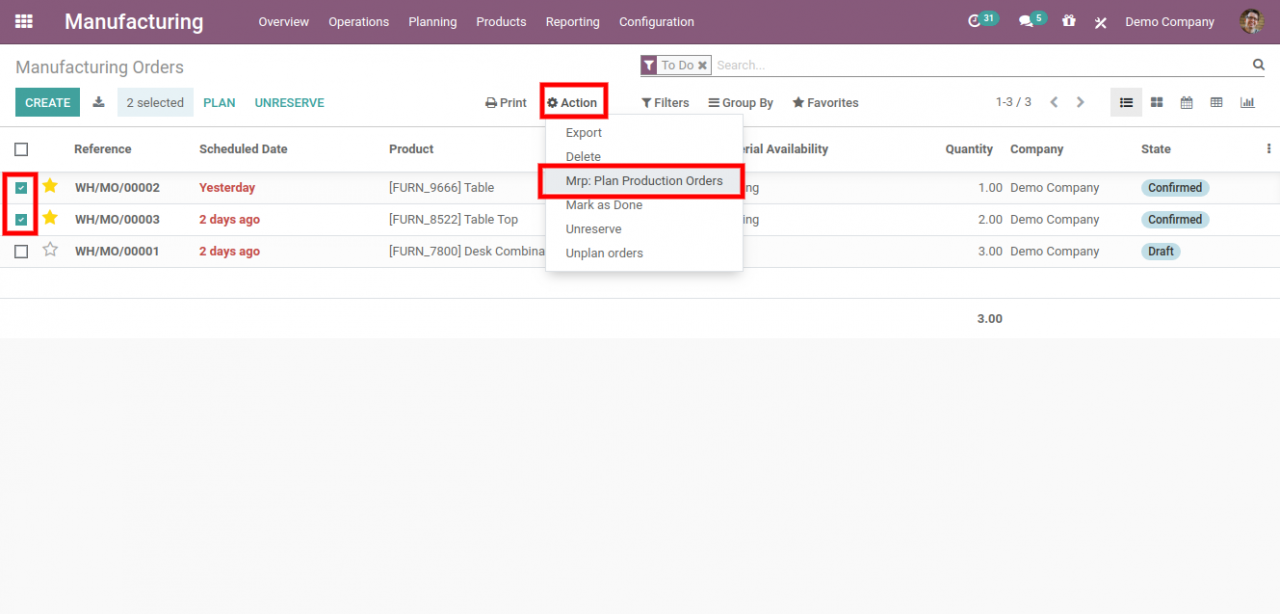The height and width of the screenshot is (614, 1280).
Task: Open the Calendar view
Action: point(1187,102)
